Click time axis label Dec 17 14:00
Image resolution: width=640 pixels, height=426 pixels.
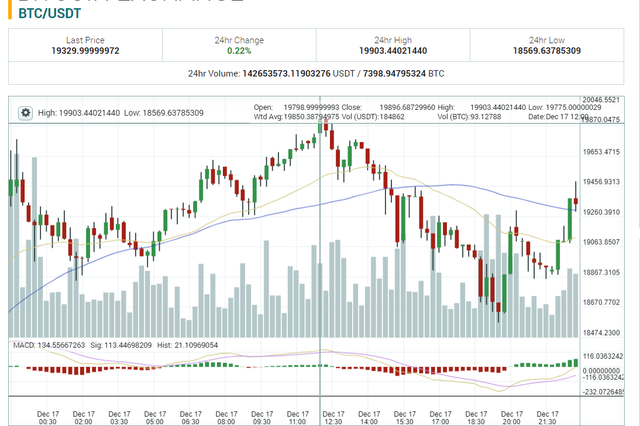click(369, 418)
